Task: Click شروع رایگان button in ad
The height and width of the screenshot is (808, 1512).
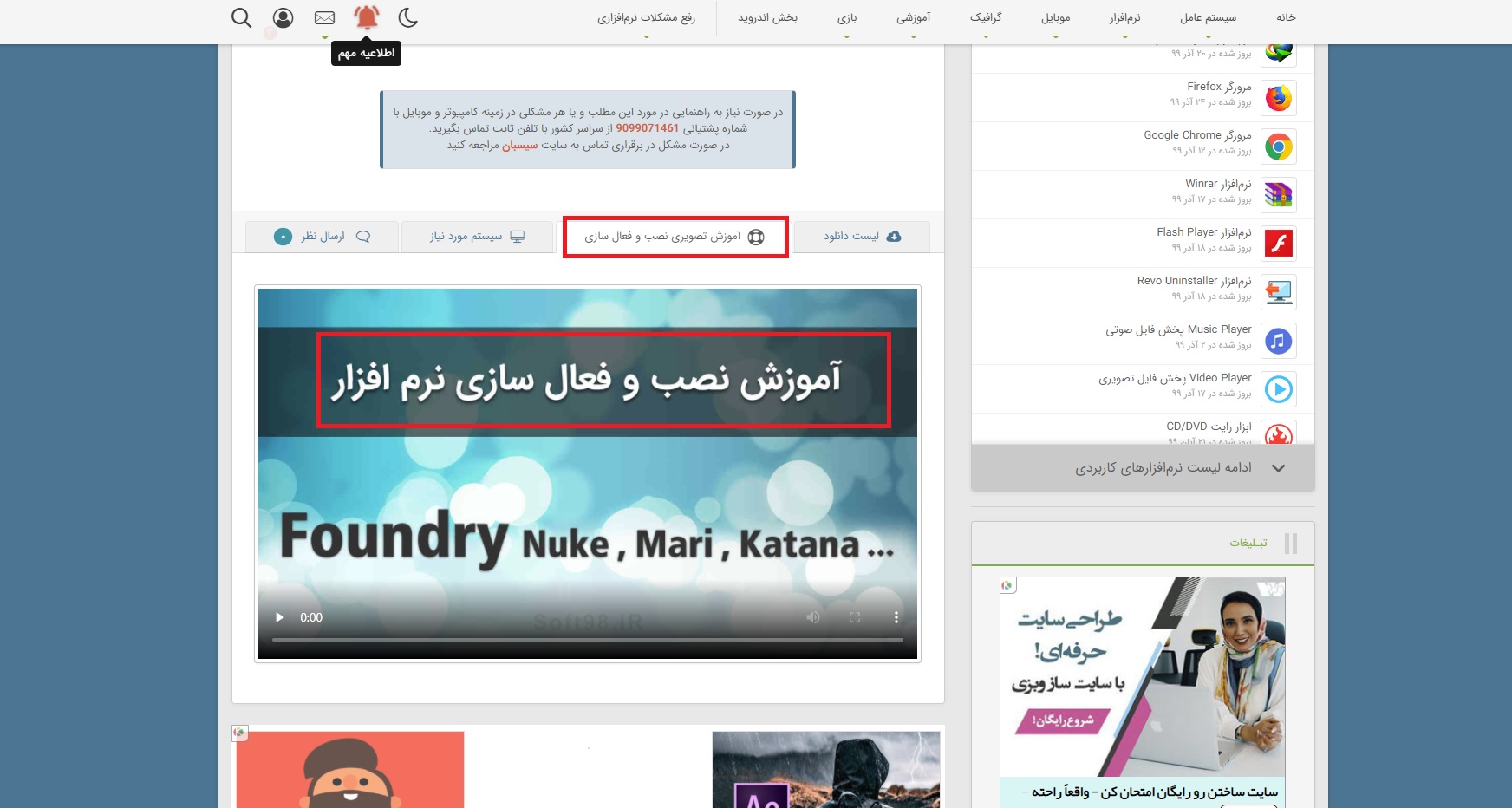Action: (x=1063, y=720)
